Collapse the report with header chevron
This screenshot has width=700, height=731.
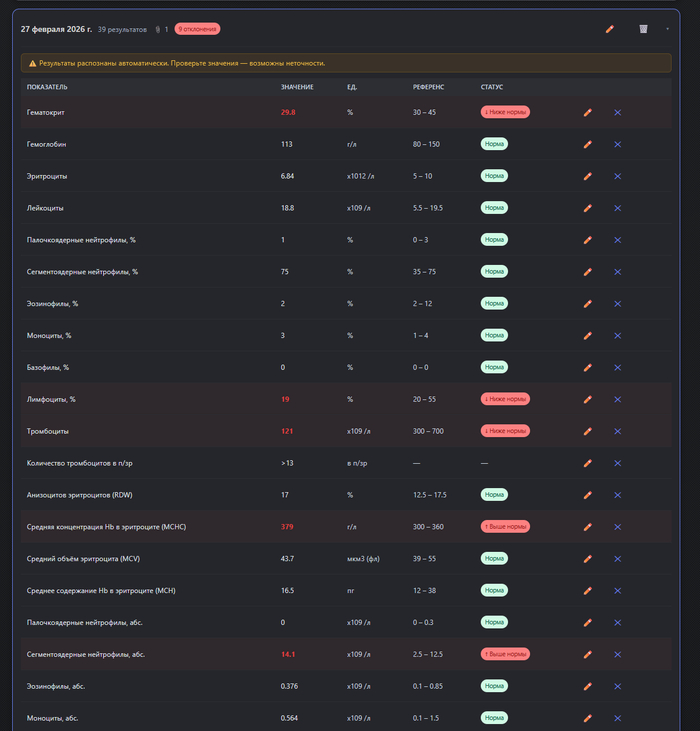point(667,29)
